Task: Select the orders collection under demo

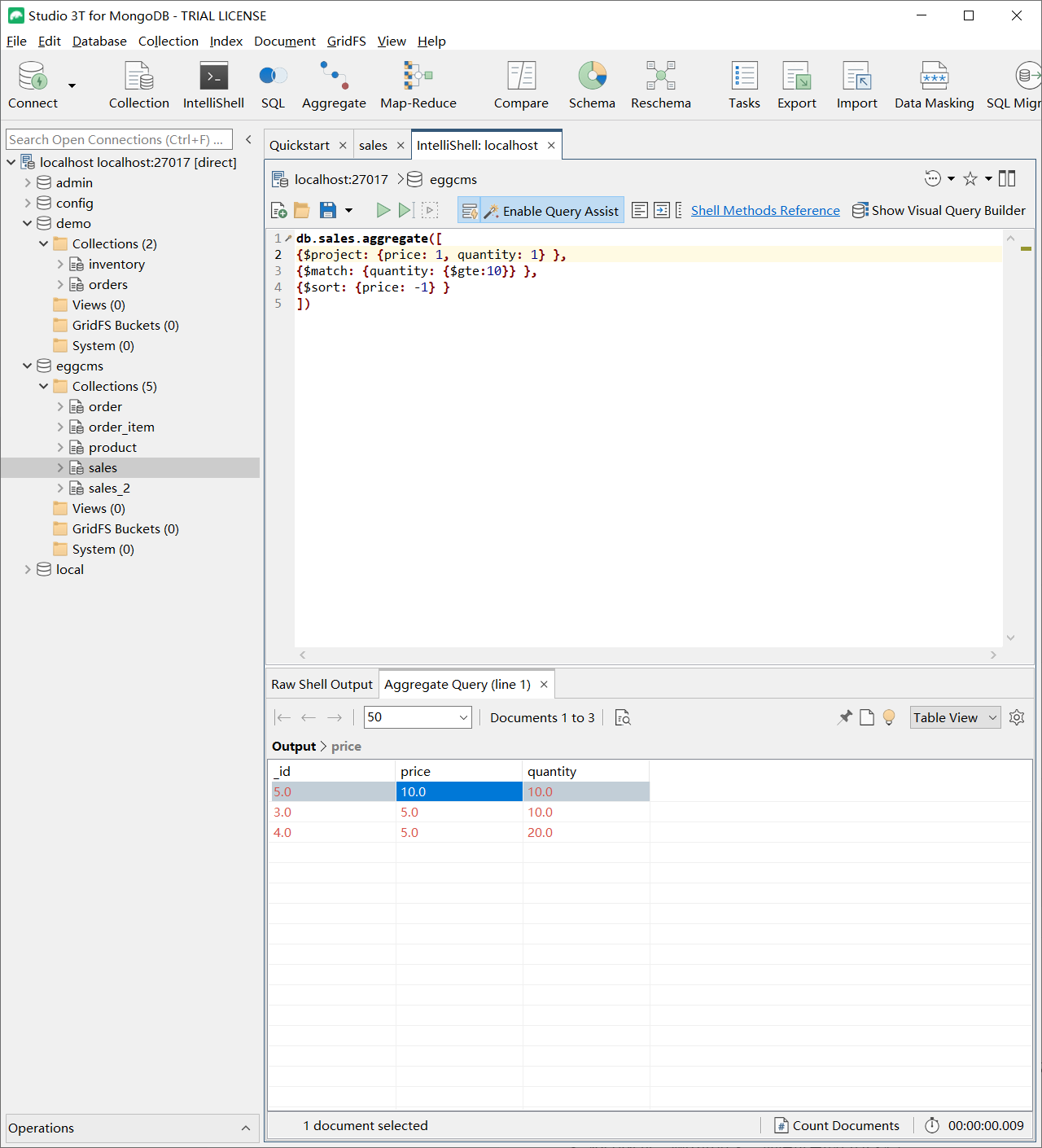Action: pos(107,285)
